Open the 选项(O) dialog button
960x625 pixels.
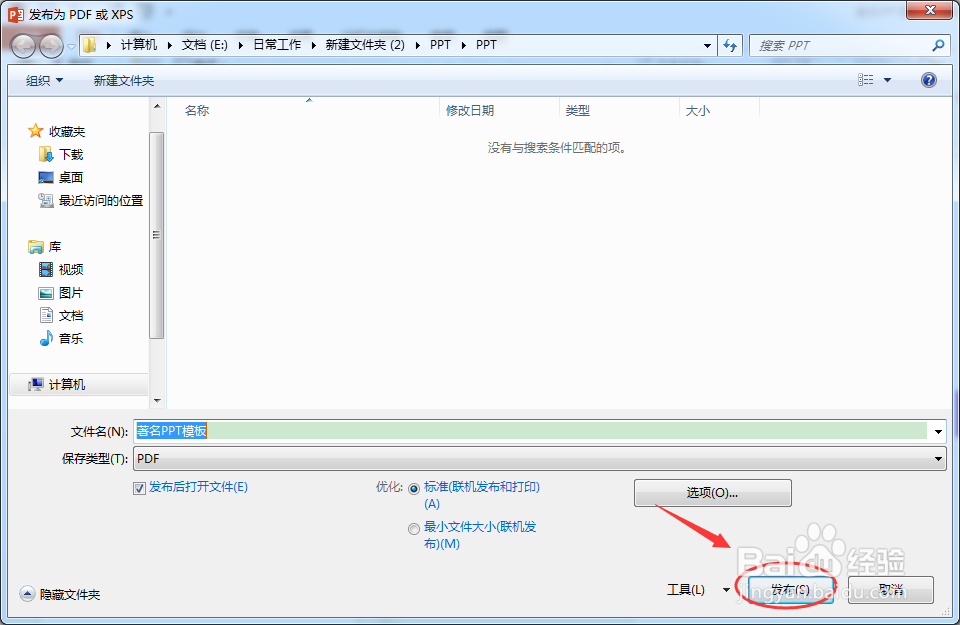click(712, 492)
